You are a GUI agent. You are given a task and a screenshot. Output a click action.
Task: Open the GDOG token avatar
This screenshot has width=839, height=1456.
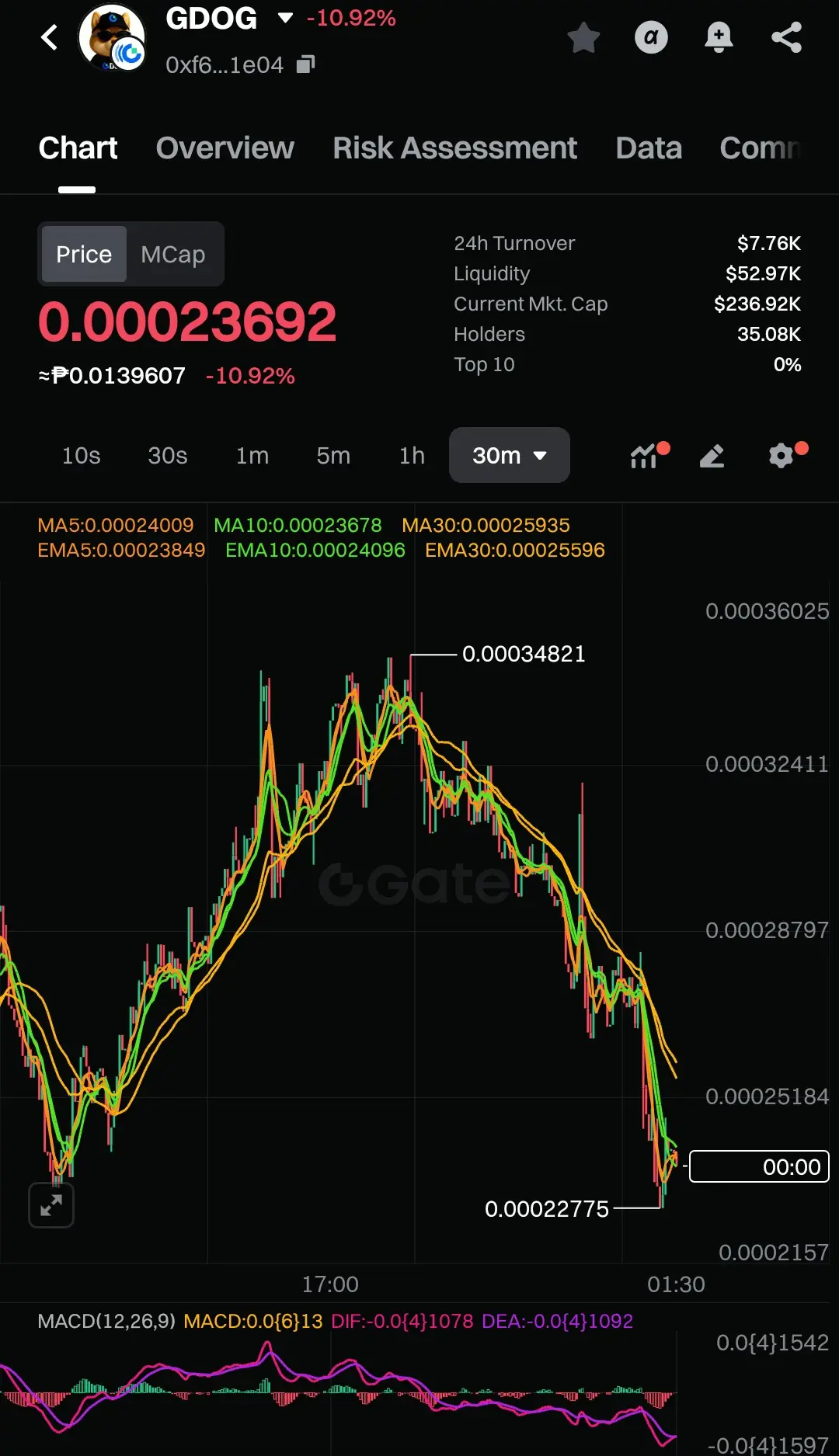(112, 37)
